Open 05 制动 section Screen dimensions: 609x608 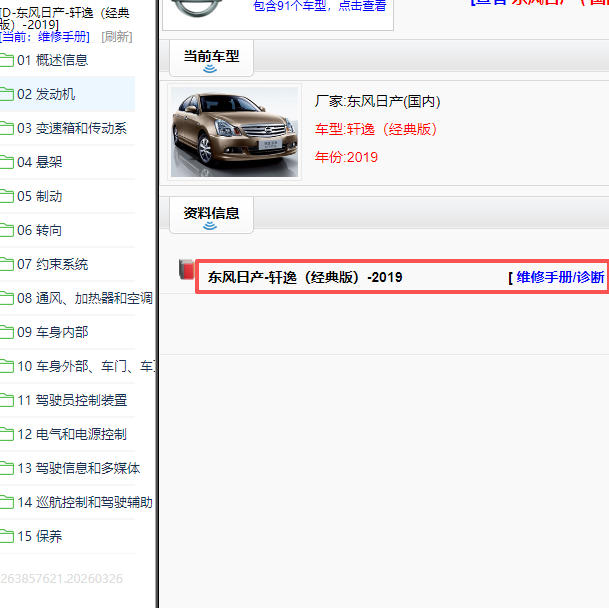click(x=39, y=196)
